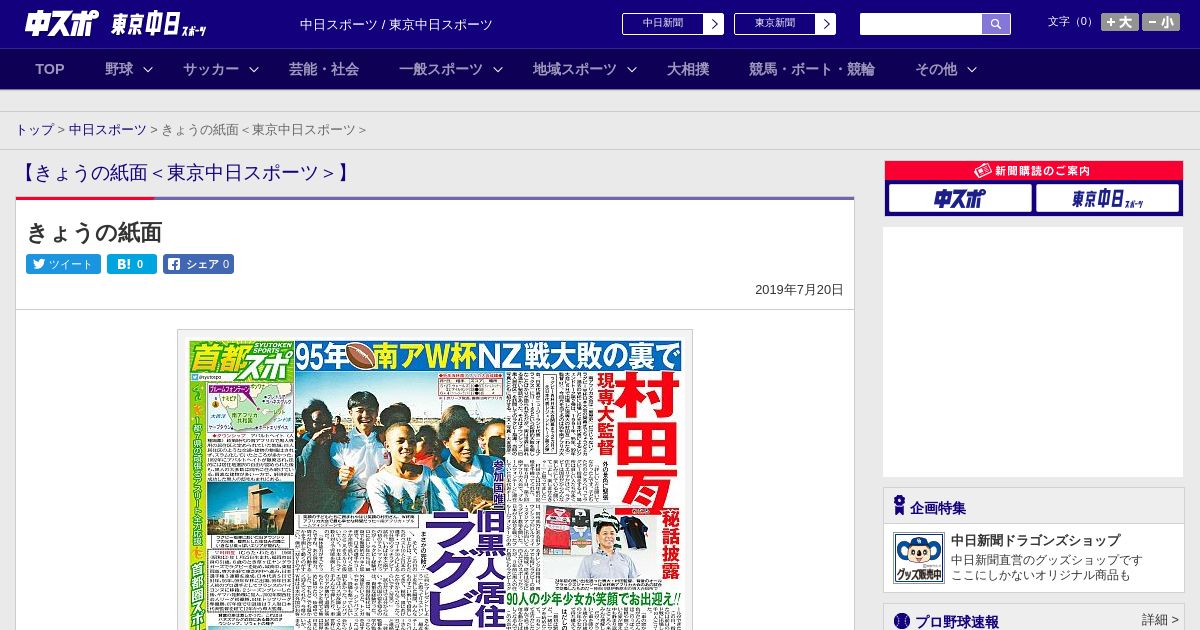Viewport: 1200px width, 630px height.
Task: Follow the トップ breadcrumb link
Action: (35, 130)
